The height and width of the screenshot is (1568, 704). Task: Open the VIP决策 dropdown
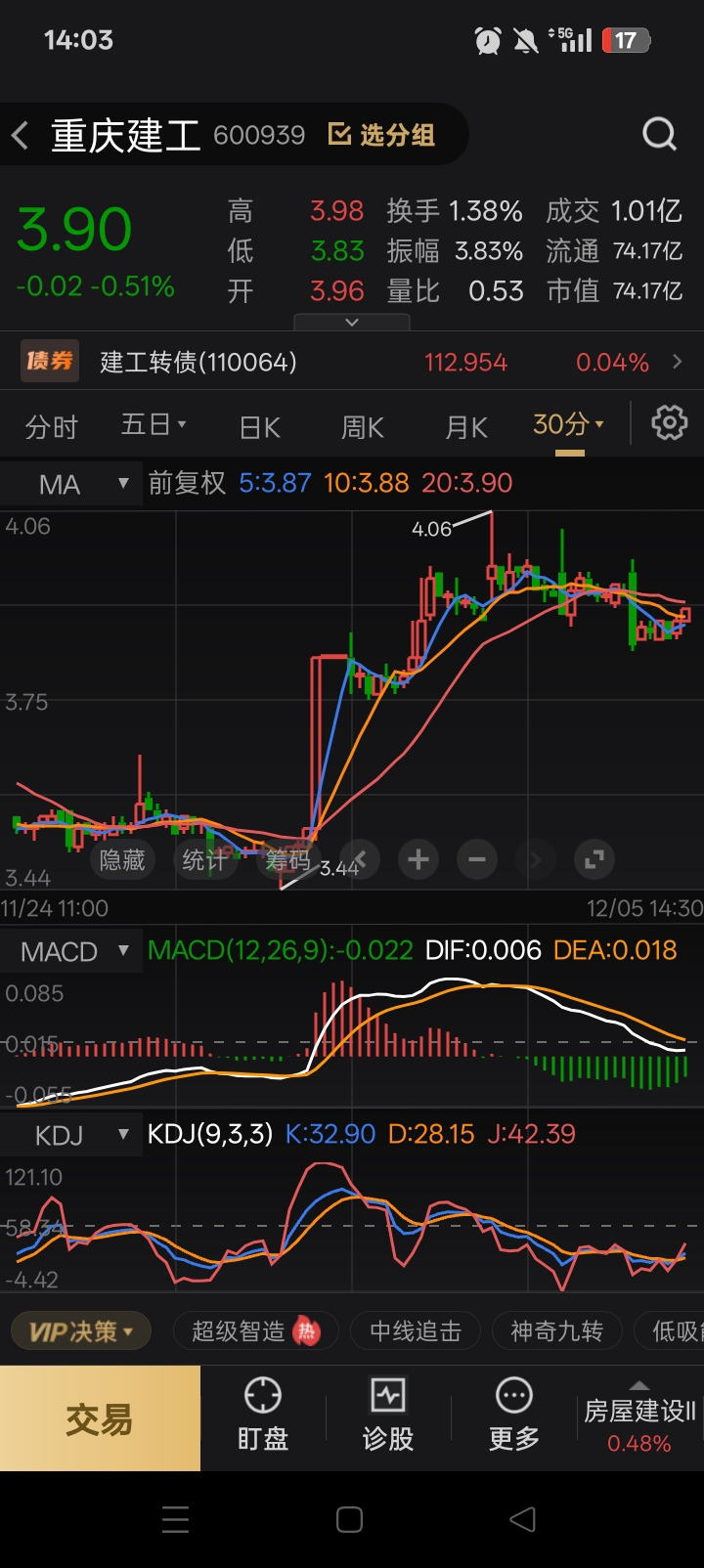coord(80,1331)
